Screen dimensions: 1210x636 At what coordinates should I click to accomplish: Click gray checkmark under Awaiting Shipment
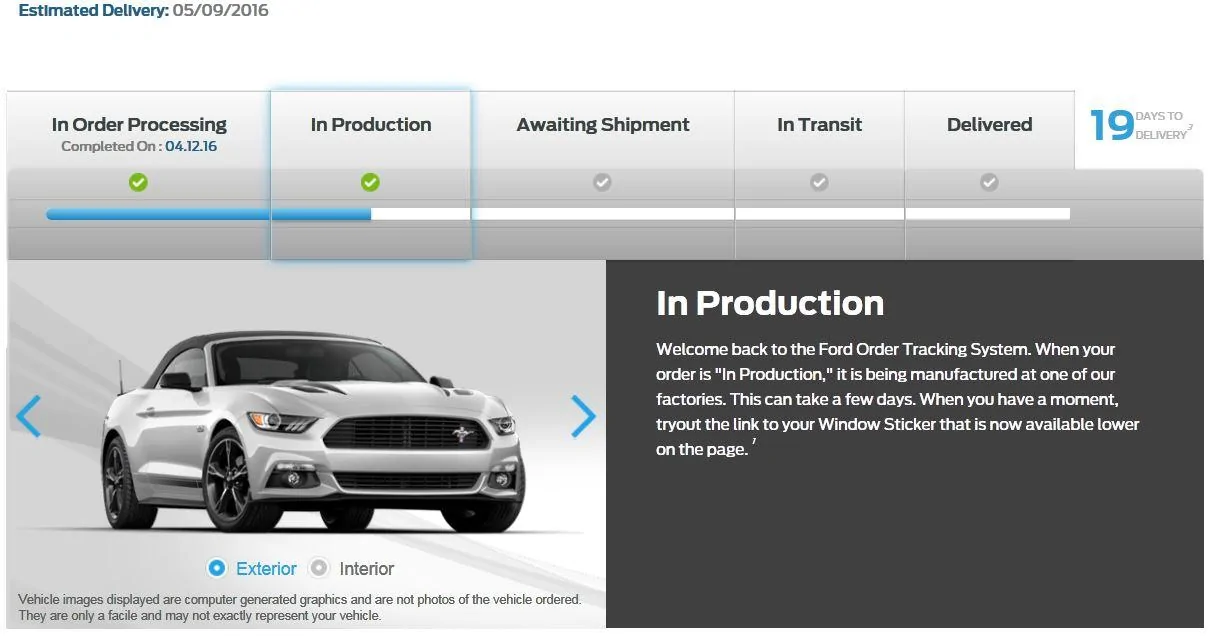(602, 182)
